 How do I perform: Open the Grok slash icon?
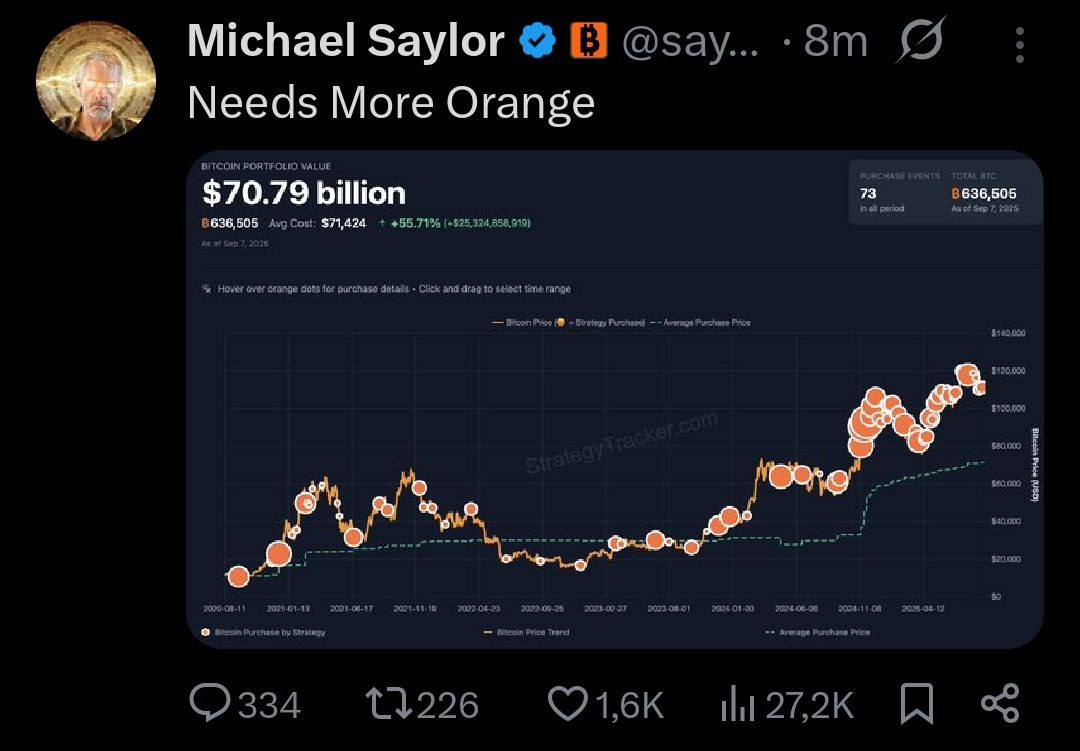click(x=922, y=40)
